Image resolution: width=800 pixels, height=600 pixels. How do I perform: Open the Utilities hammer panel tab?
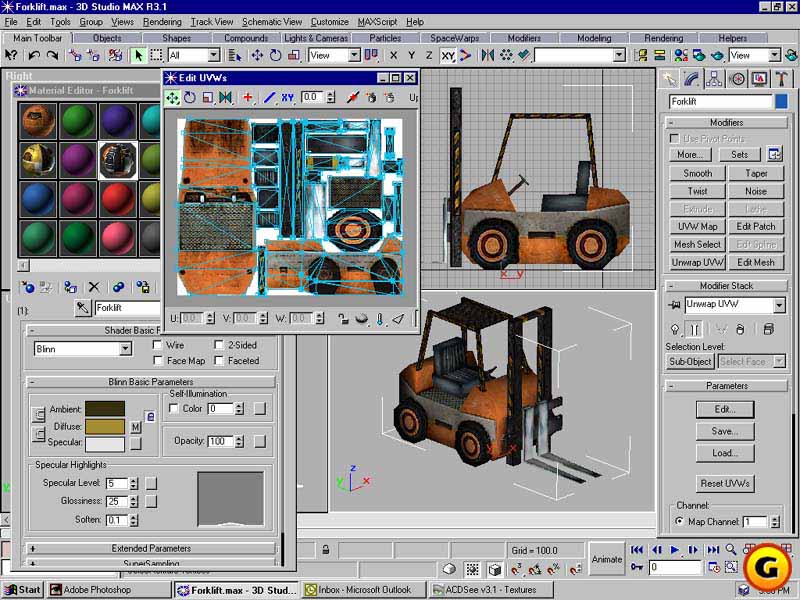point(782,79)
